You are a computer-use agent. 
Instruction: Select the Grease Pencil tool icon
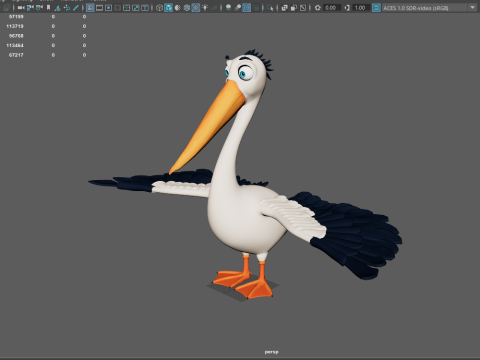(x=76, y=7)
